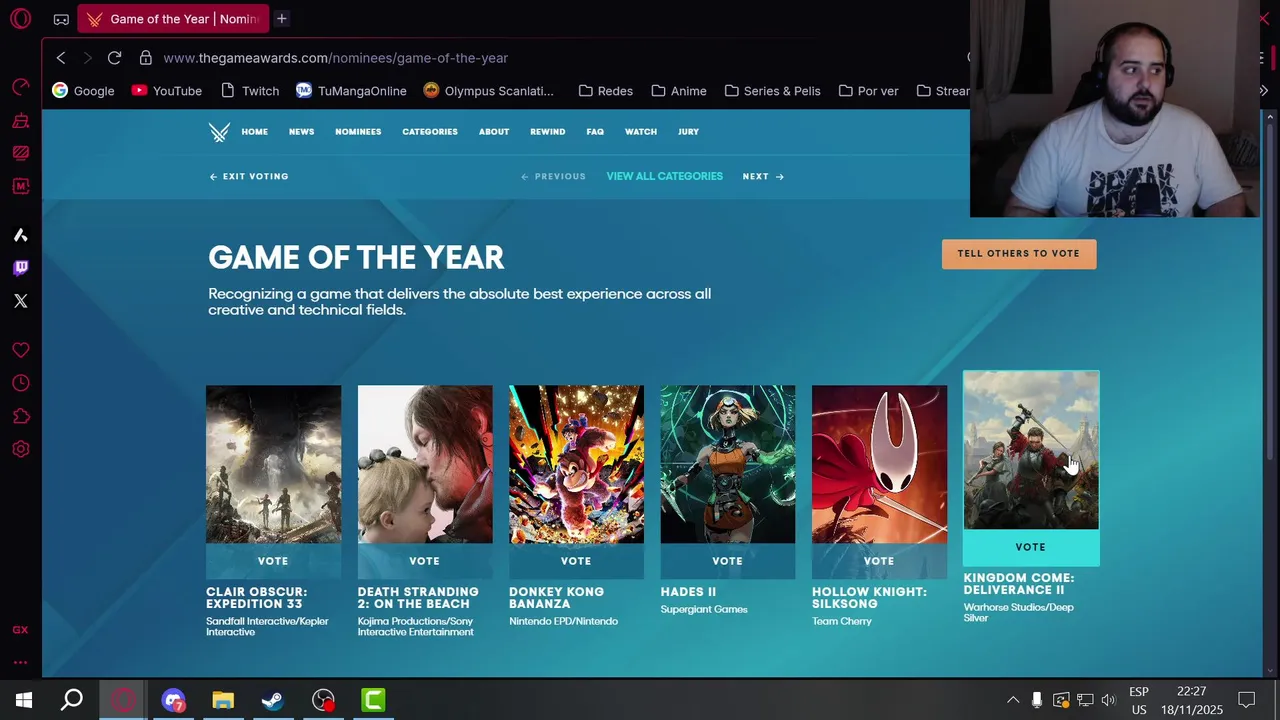
Task: Open NOMINEES in the site navigation
Action: 358,132
